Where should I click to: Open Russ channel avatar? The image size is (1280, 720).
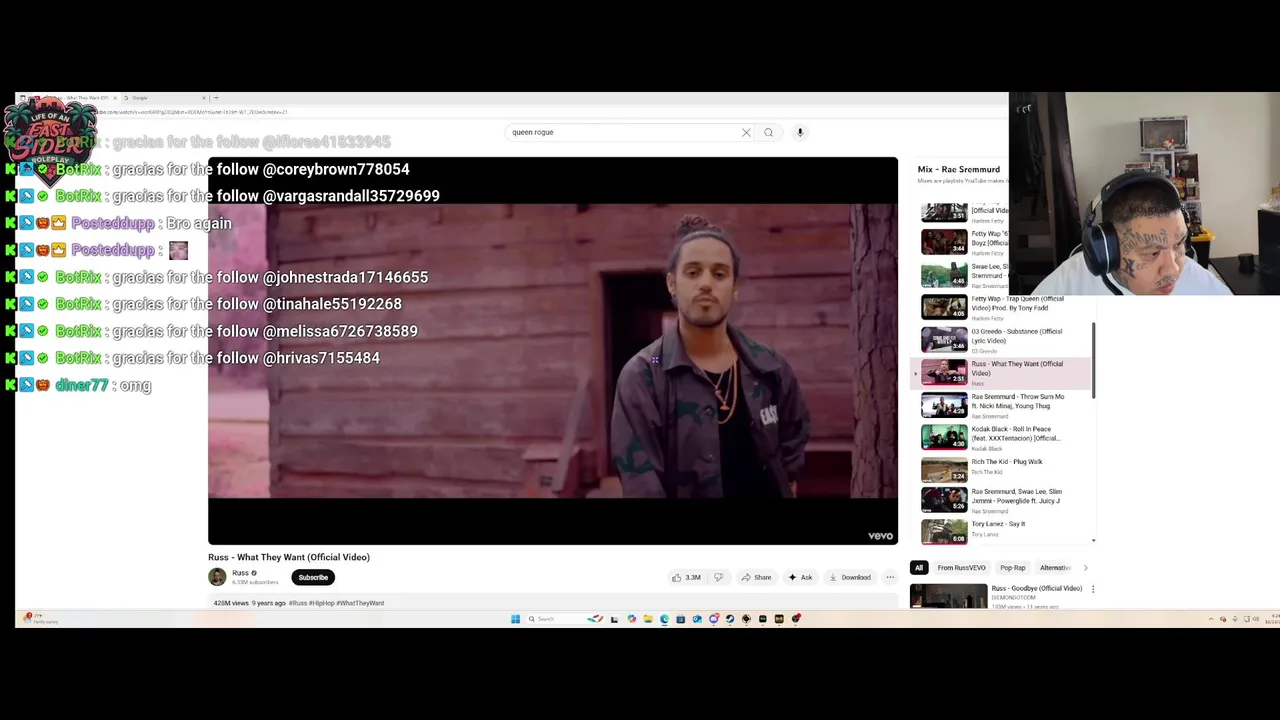click(217, 577)
